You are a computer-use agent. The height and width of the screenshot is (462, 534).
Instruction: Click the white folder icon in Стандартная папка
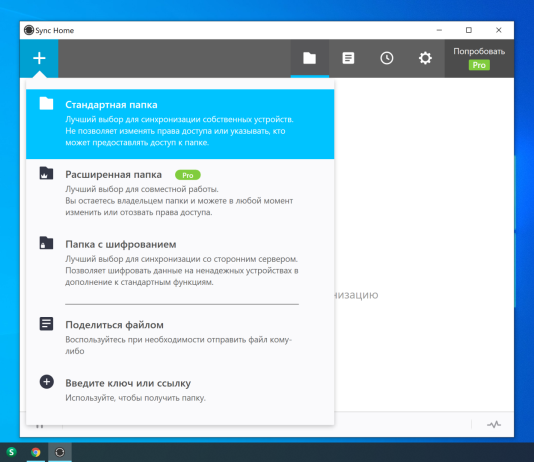[x=46, y=103]
